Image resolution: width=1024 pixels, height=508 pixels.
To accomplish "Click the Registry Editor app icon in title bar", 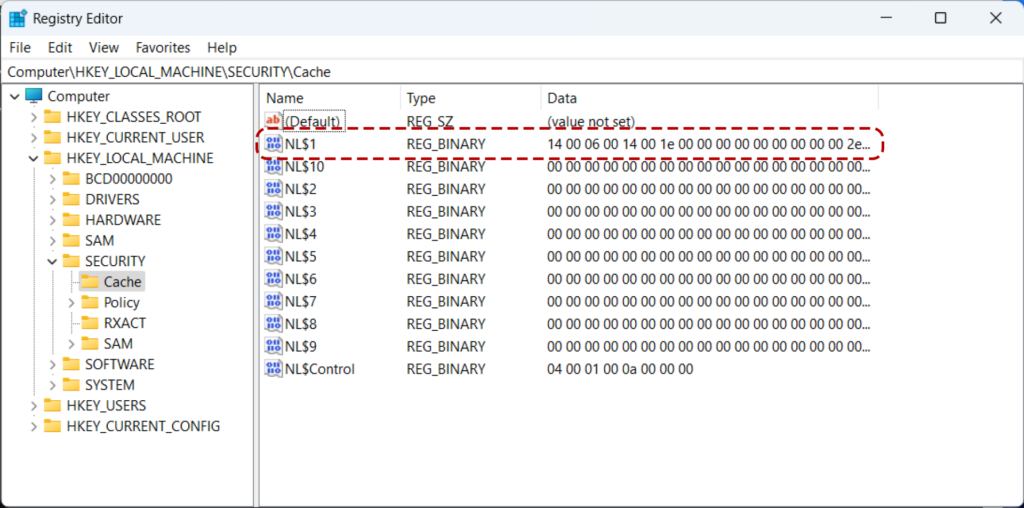I will click(x=18, y=18).
